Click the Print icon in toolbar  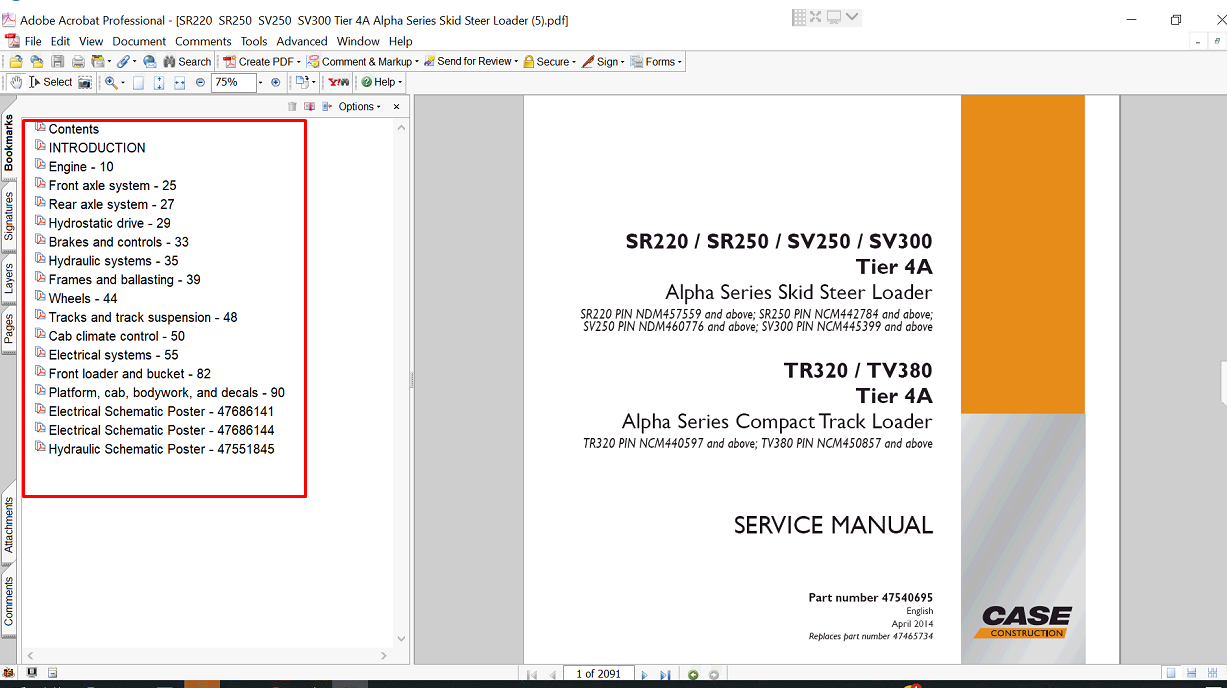[77, 62]
